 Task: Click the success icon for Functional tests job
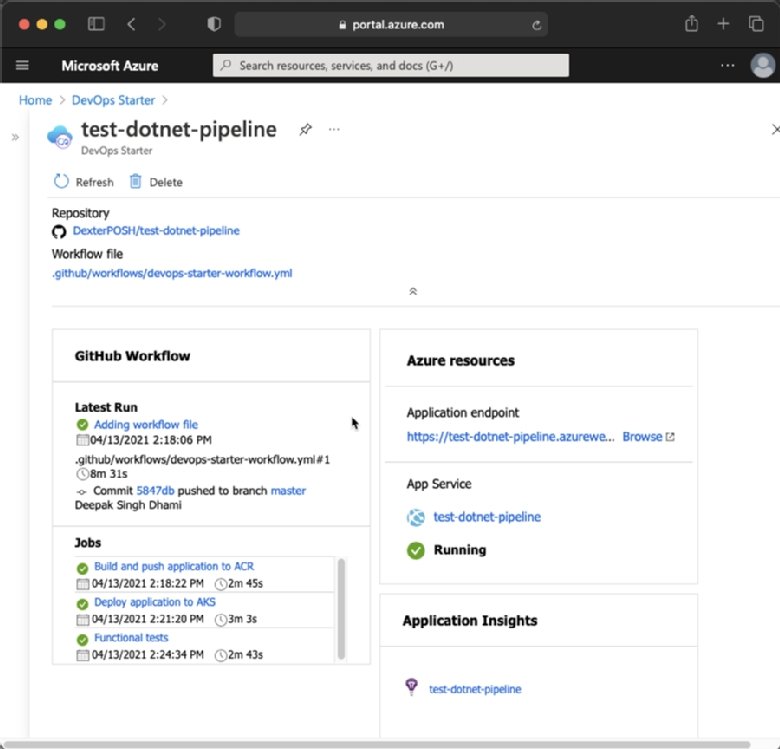(83, 639)
